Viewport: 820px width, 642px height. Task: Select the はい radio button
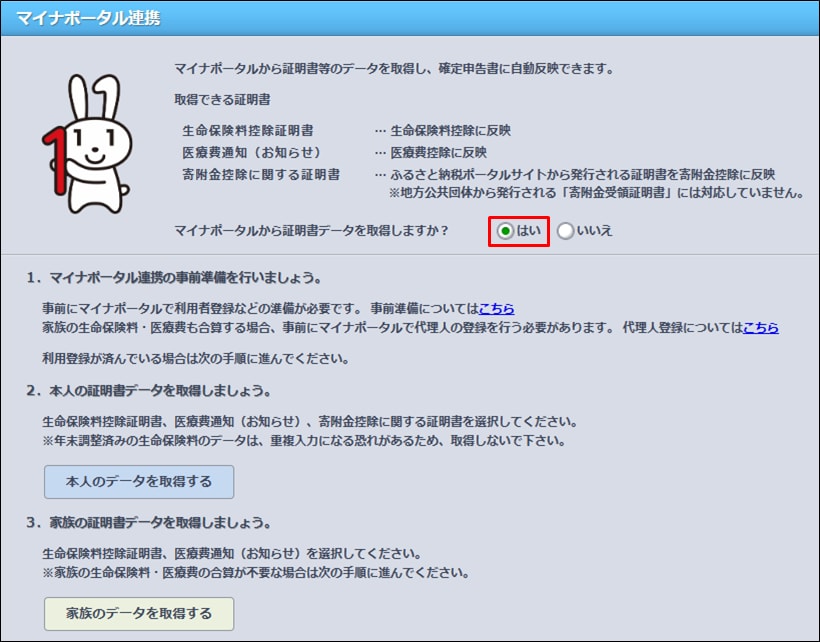point(507,231)
